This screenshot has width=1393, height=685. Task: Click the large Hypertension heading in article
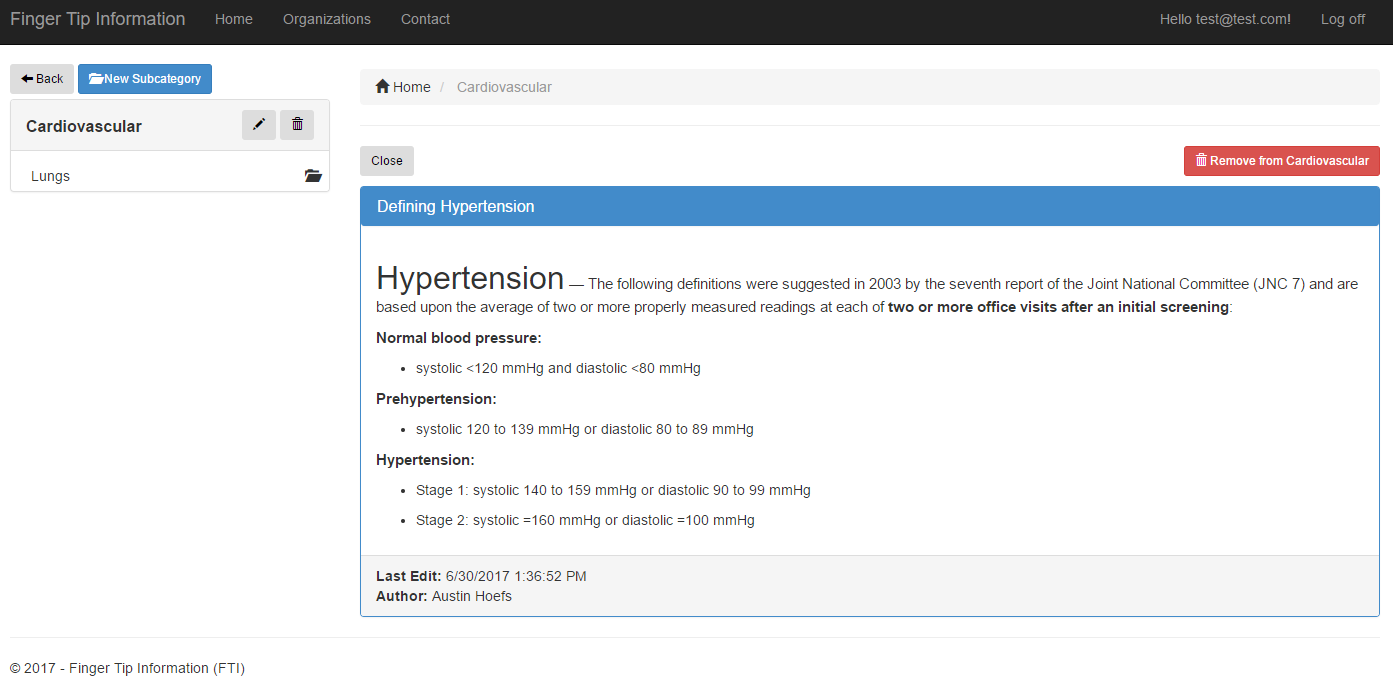(470, 278)
